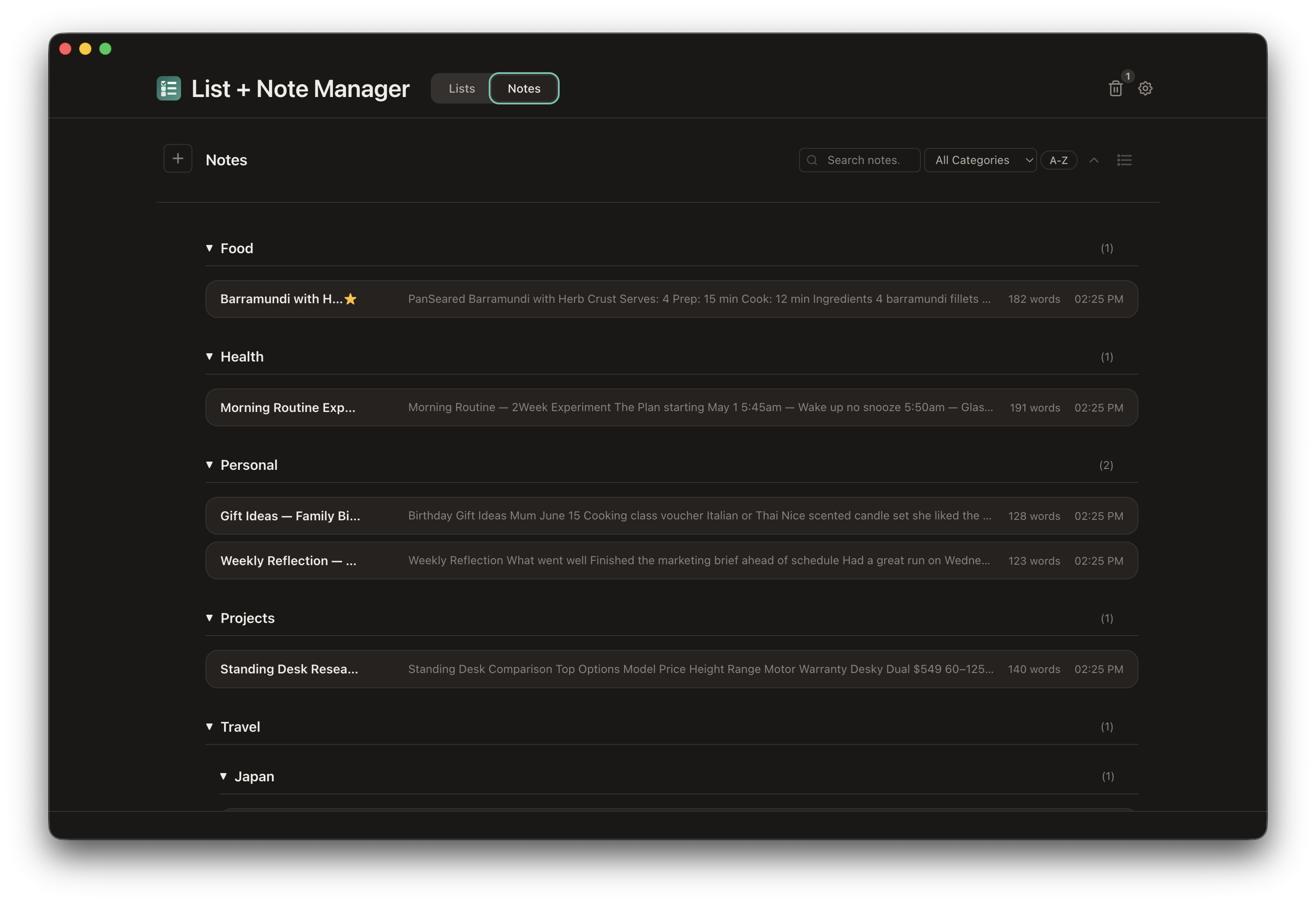Click the search magnifier icon
Image resolution: width=1316 pixels, height=904 pixels.
click(x=812, y=160)
